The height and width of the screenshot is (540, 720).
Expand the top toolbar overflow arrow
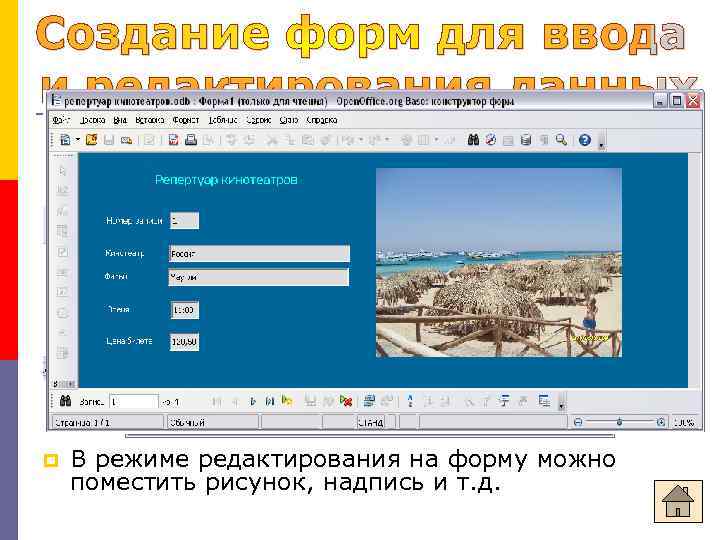pyautogui.click(x=601, y=145)
